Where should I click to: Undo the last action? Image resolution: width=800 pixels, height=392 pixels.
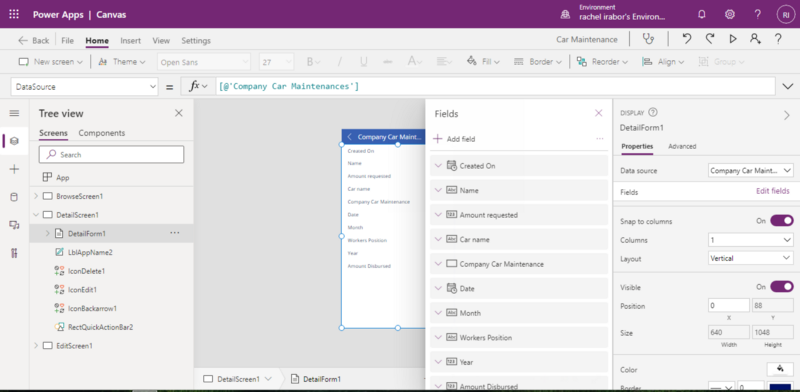(687, 39)
